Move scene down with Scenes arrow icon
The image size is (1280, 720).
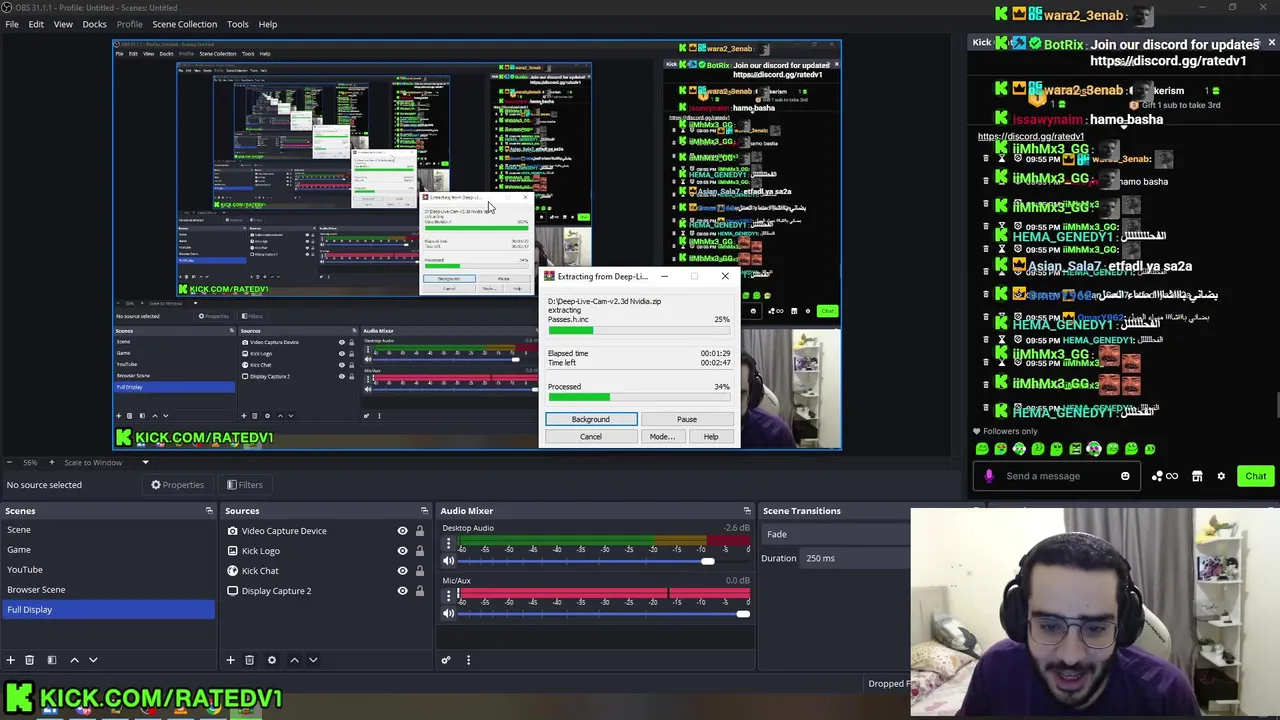[93, 660]
